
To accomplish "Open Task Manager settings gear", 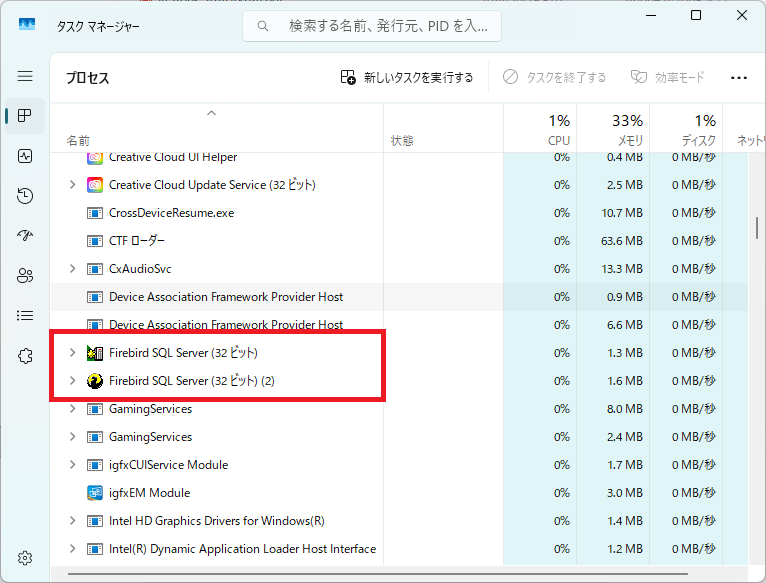I will click(25, 557).
